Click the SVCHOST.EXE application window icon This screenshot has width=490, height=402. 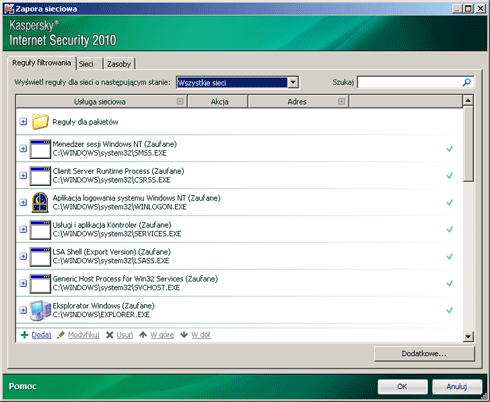pyautogui.click(x=40, y=284)
